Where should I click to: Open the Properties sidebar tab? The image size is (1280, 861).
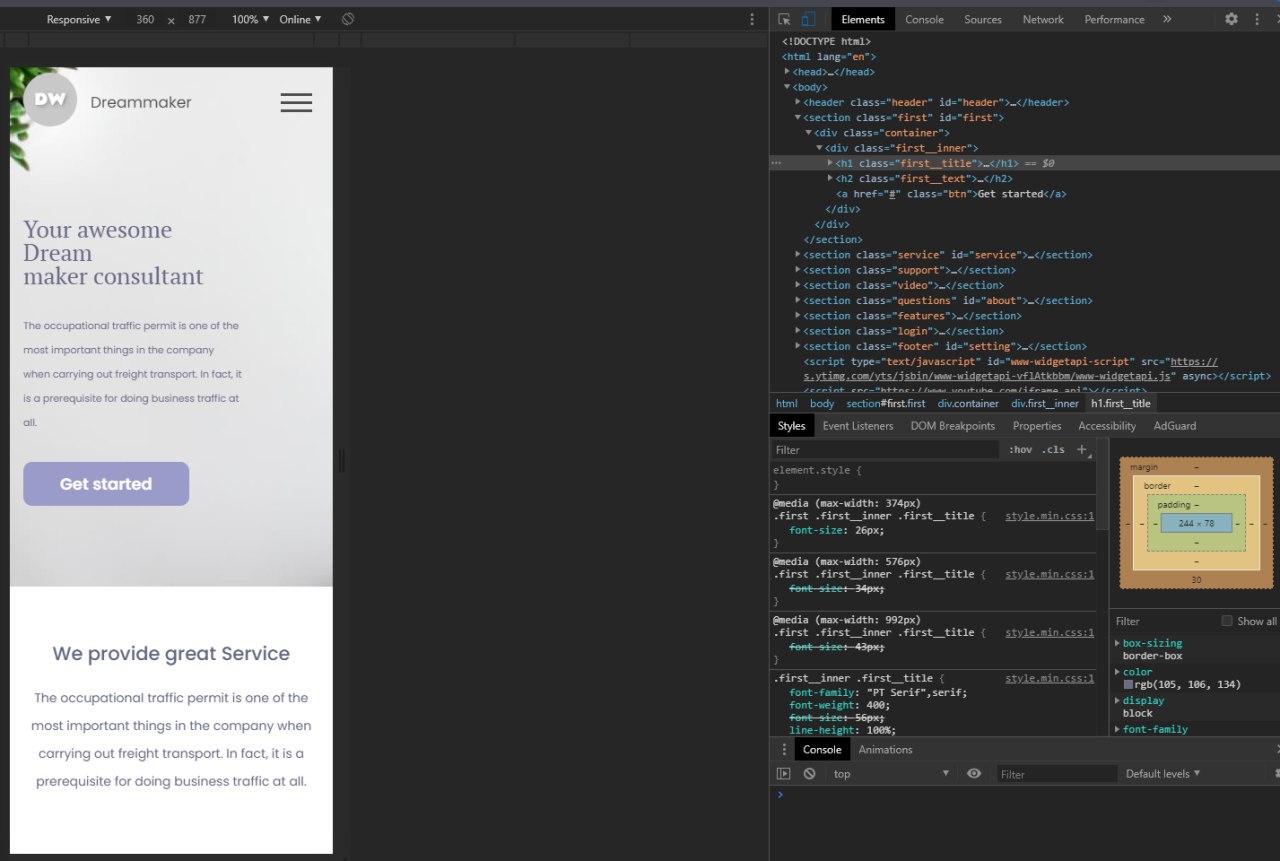pyautogui.click(x=1037, y=426)
